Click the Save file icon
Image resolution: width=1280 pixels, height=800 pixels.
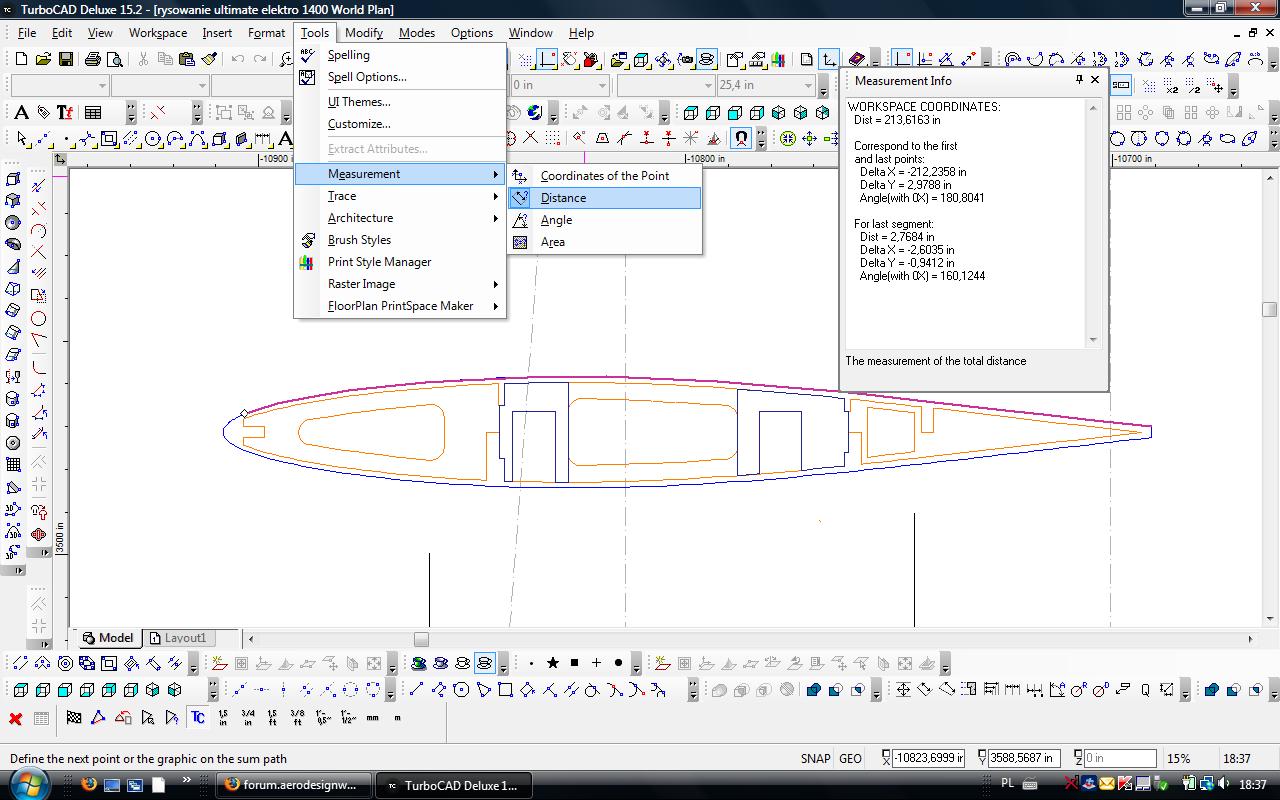tap(65, 59)
